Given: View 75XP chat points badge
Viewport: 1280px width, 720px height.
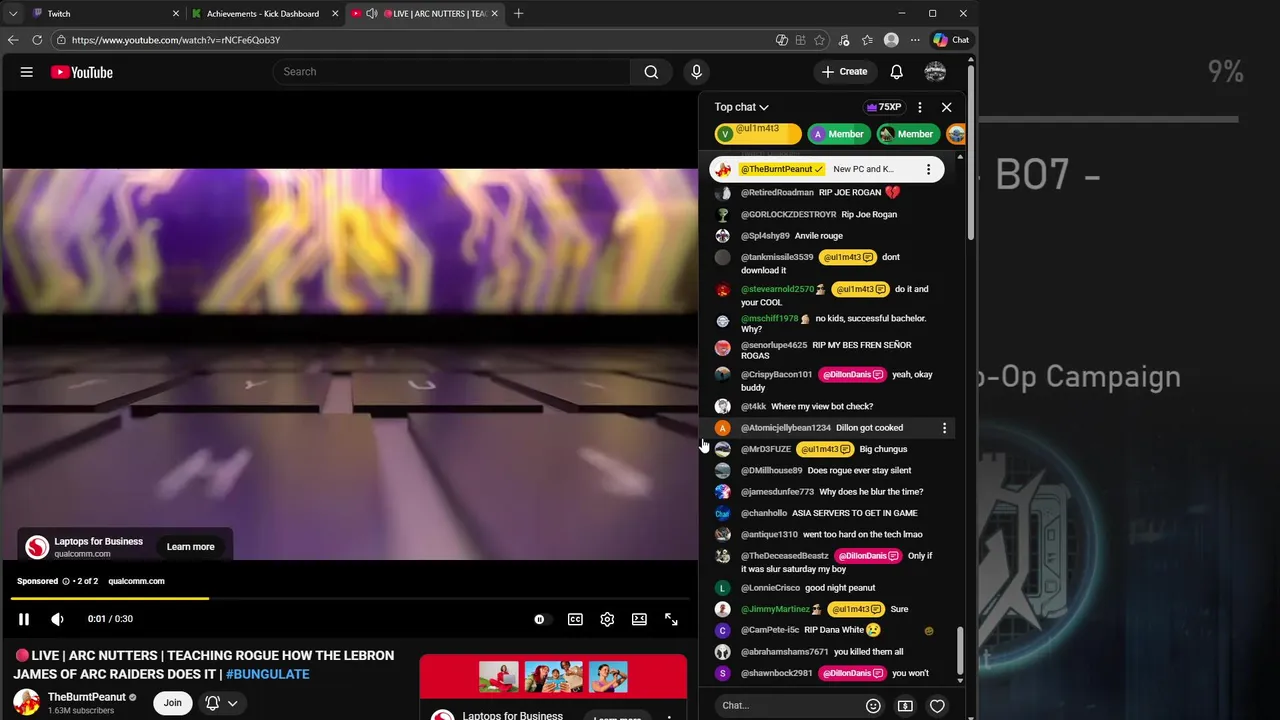Looking at the screenshot, I should point(884,107).
